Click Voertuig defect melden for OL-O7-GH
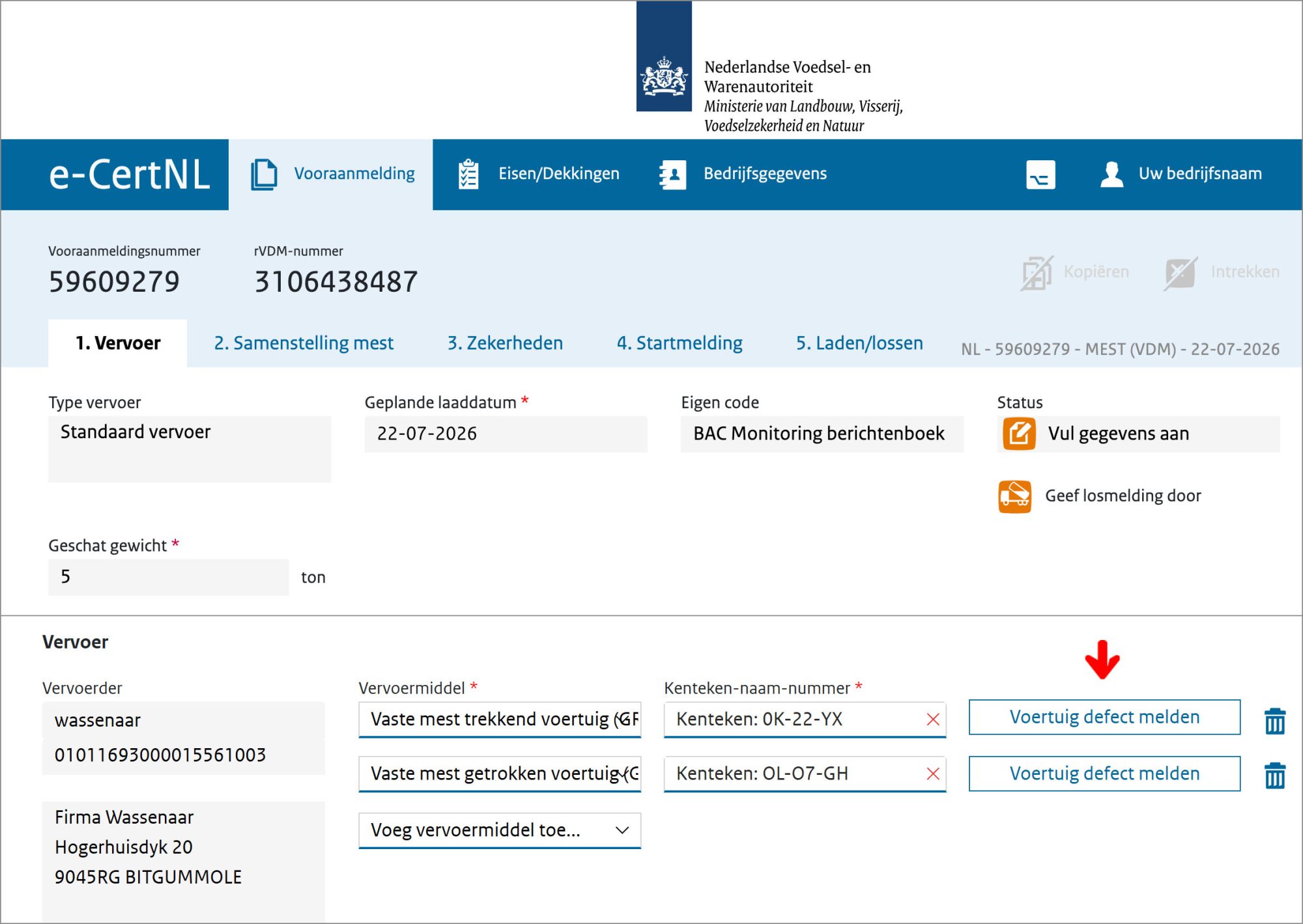1303x924 pixels. coord(1104,774)
